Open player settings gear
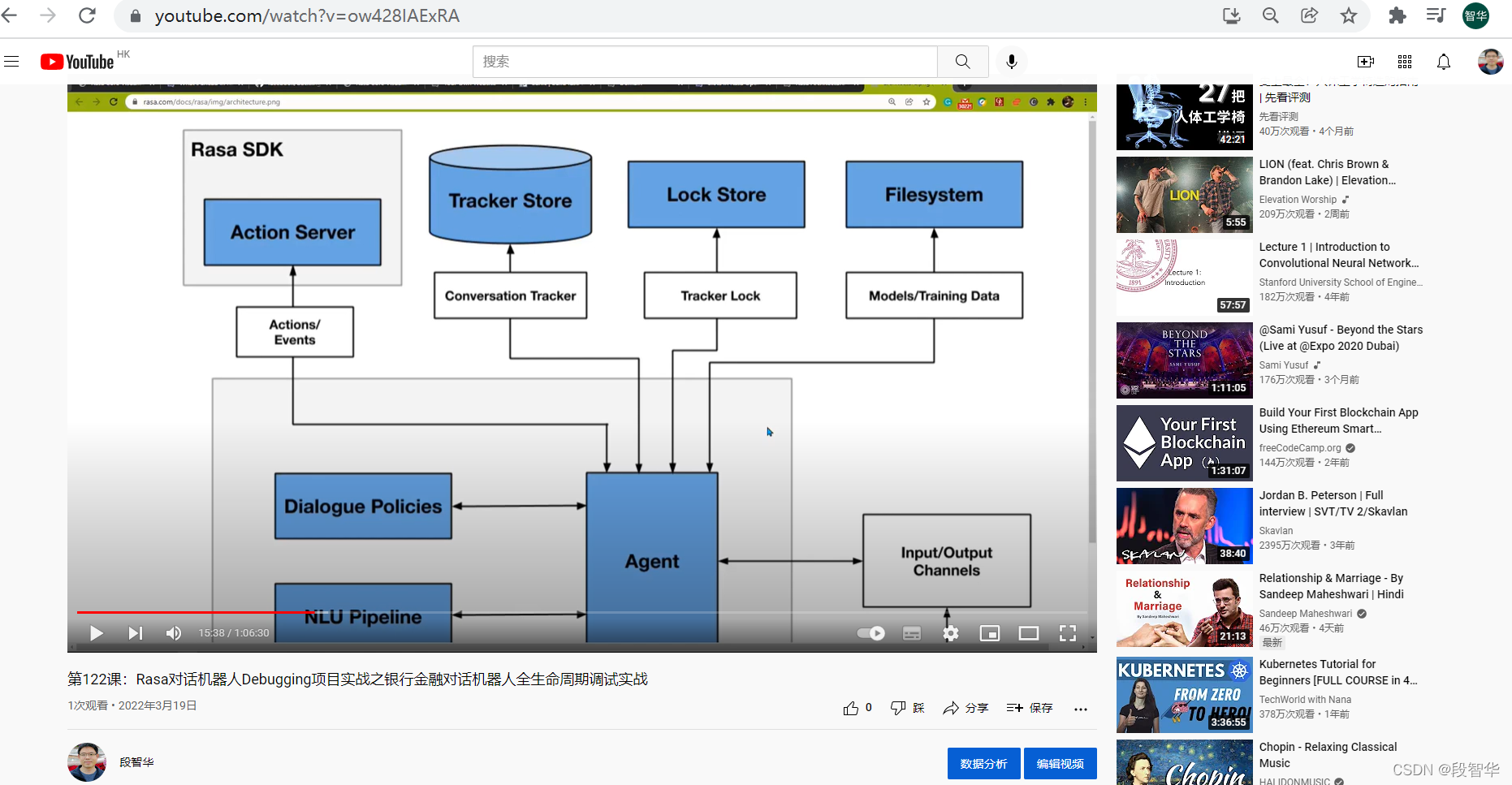This screenshot has width=1512, height=785. click(951, 633)
